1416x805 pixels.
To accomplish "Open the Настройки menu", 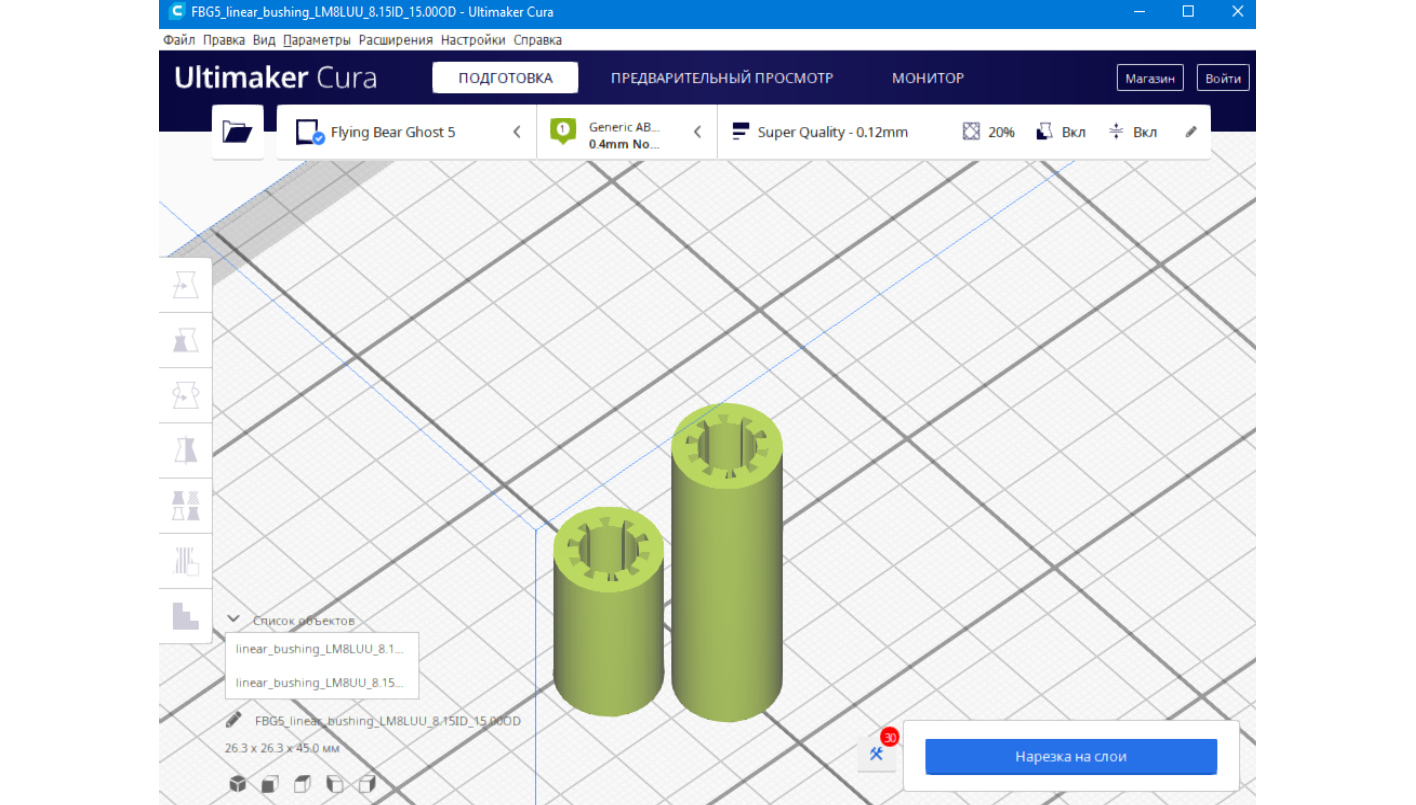I will click(x=473, y=40).
